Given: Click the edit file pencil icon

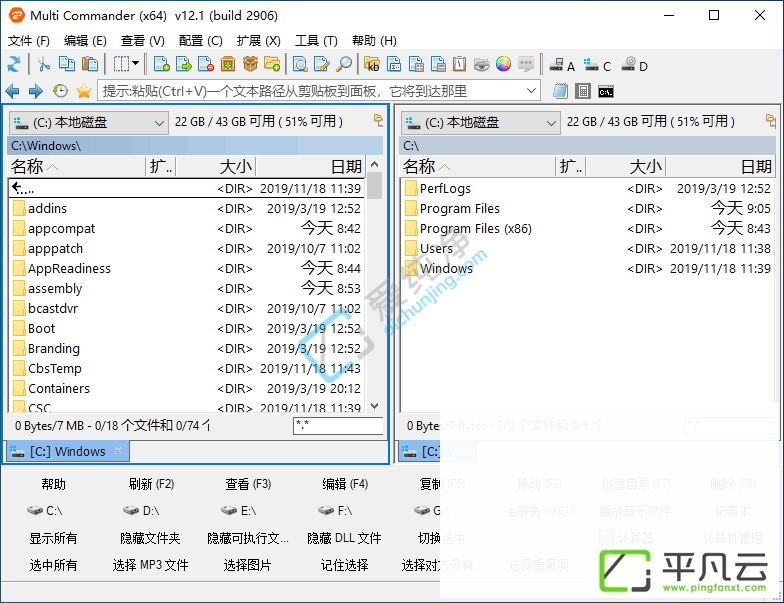Looking at the screenshot, I should (x=322, y=64).
